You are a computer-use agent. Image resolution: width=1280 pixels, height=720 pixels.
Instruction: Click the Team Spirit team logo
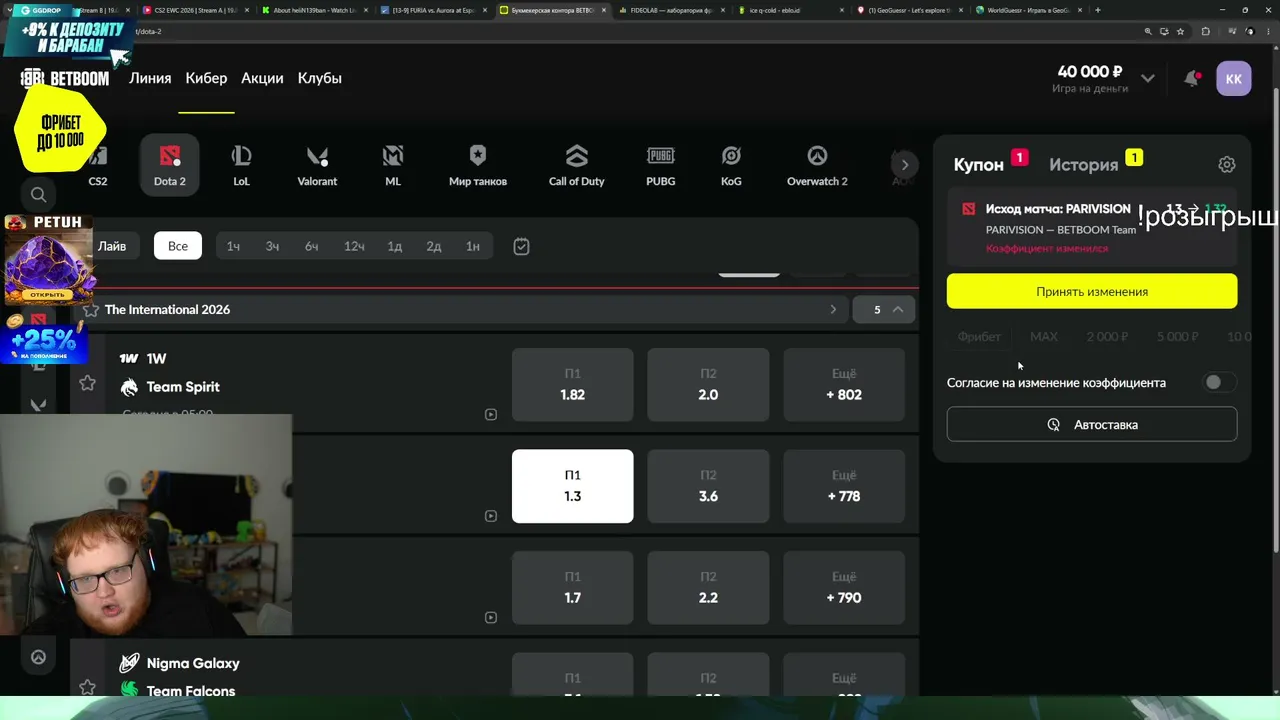tap(129, 387)
